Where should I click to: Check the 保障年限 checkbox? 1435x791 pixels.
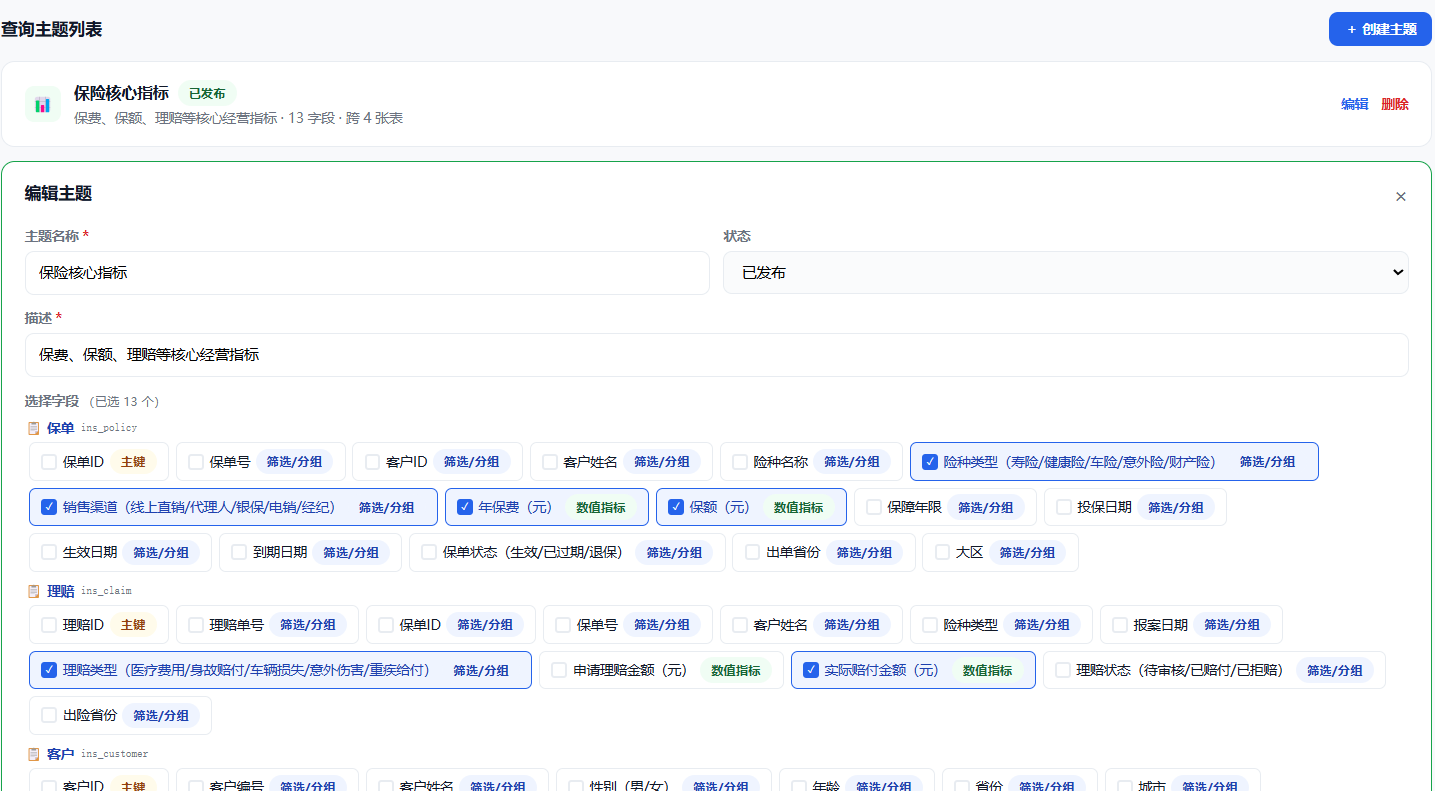[874, 507]
